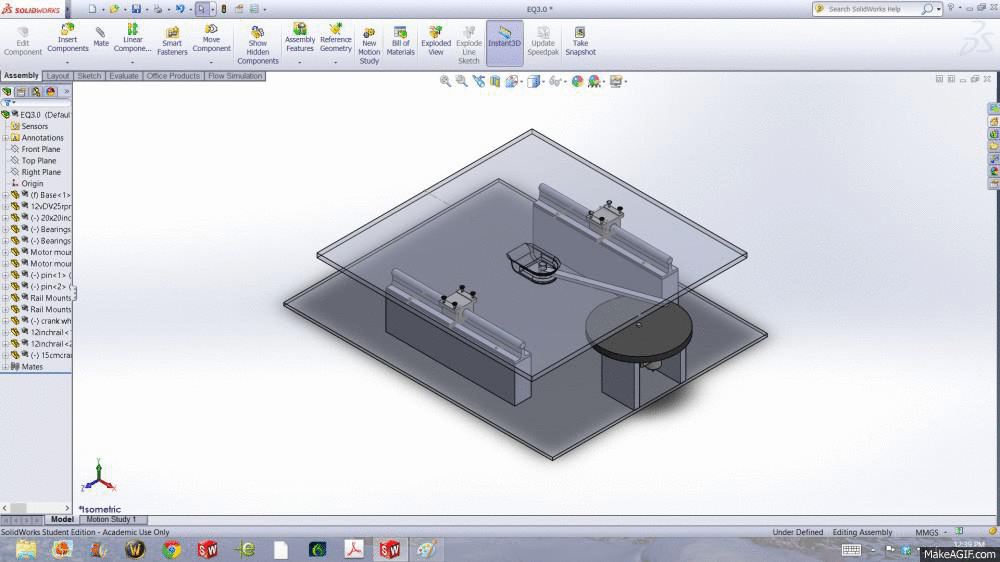Expand the Annotations node in feature tree
The height and width of the screenshot is (562, 1000).
click(5, 138)
